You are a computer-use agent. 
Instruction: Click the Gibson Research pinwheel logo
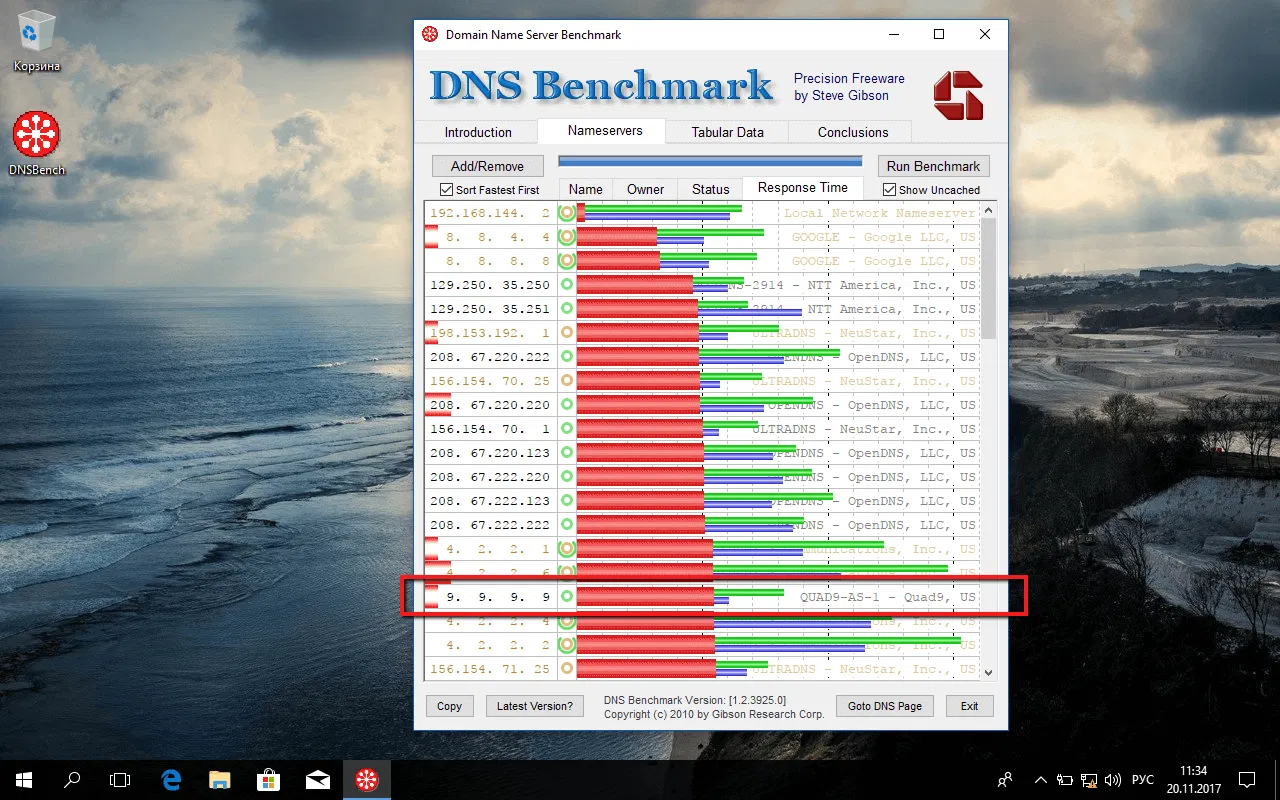957,95
